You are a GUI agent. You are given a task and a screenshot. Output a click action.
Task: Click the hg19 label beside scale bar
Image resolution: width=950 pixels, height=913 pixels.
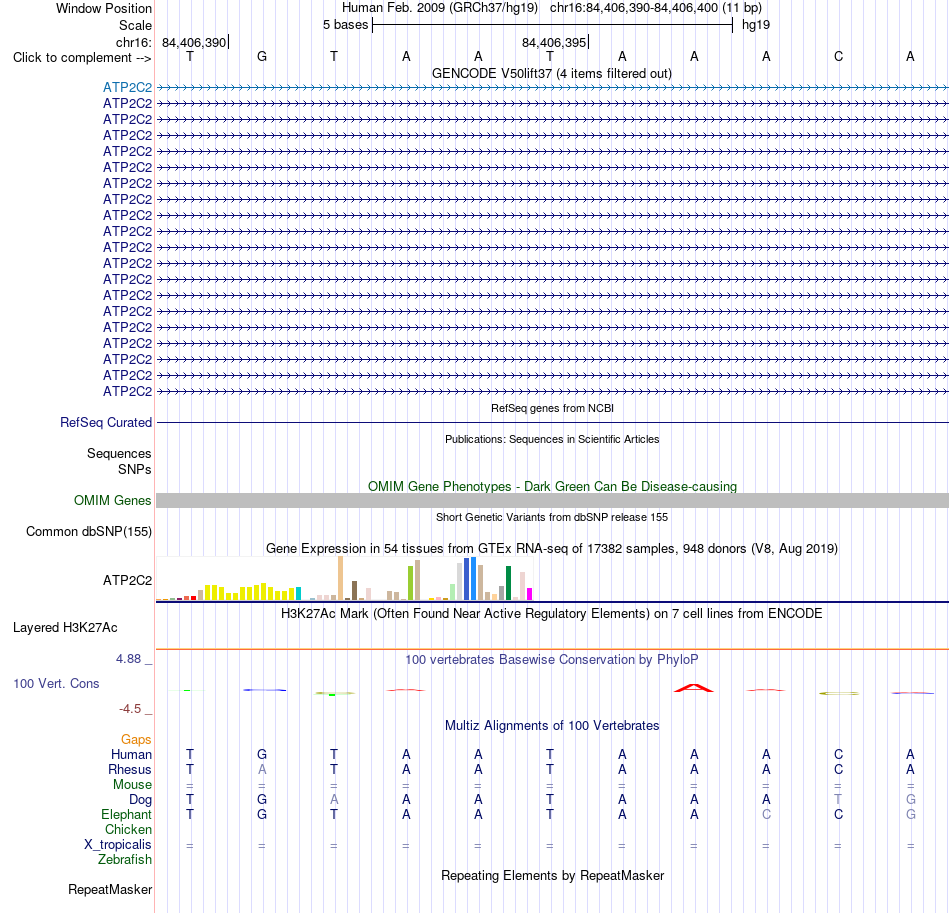pos(756,25)
